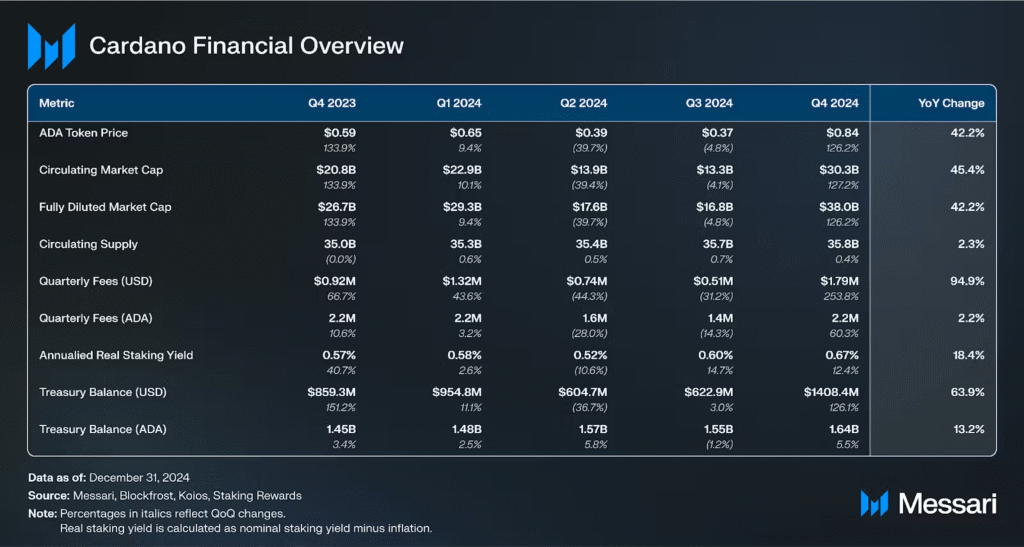Viewport: 1024px width, 547px height.
Task: Select the 'Circulating Supply' row label
Action: click(88, 244)
